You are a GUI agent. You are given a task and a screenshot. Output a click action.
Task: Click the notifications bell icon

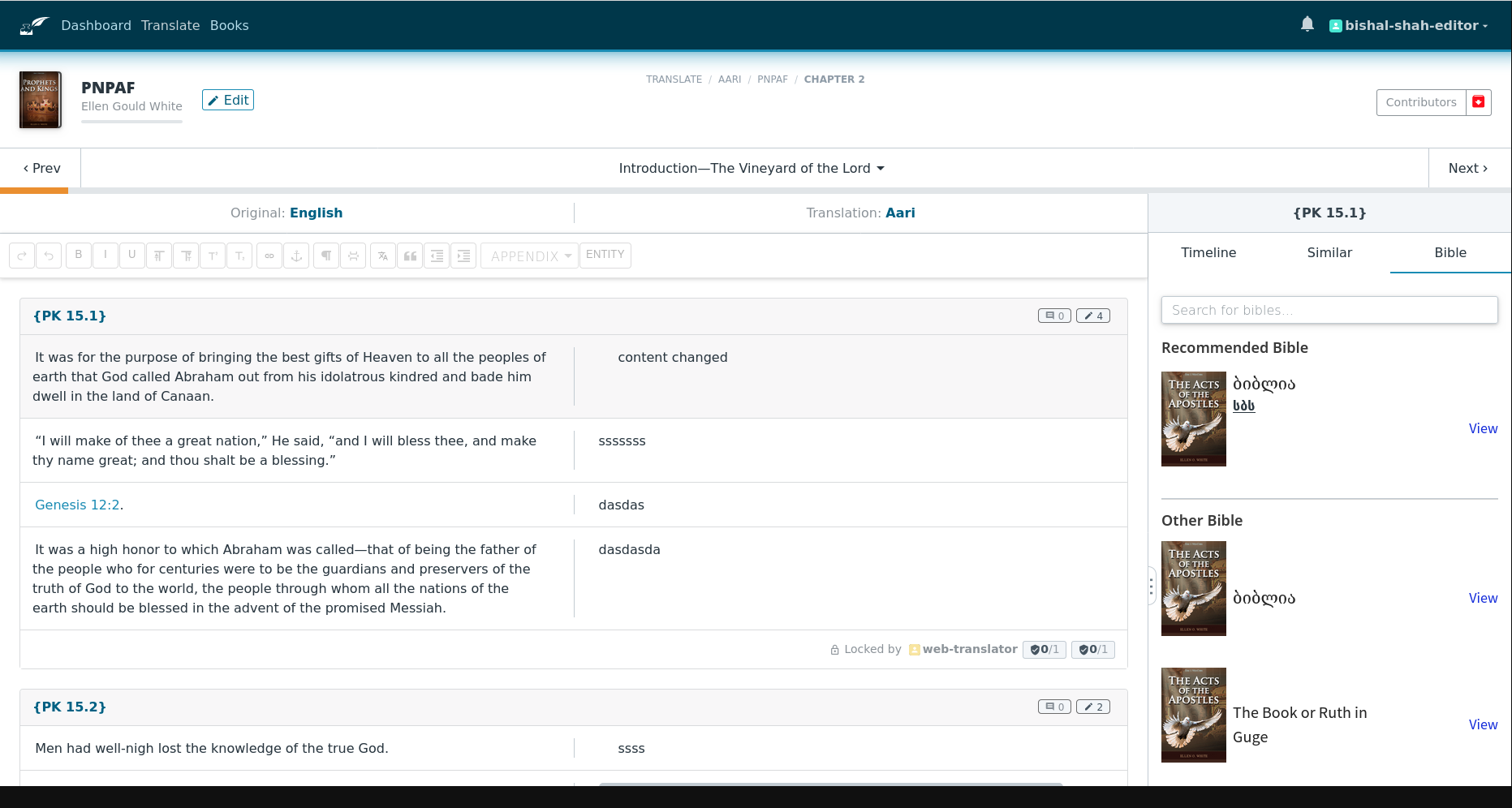point(1307,24)
